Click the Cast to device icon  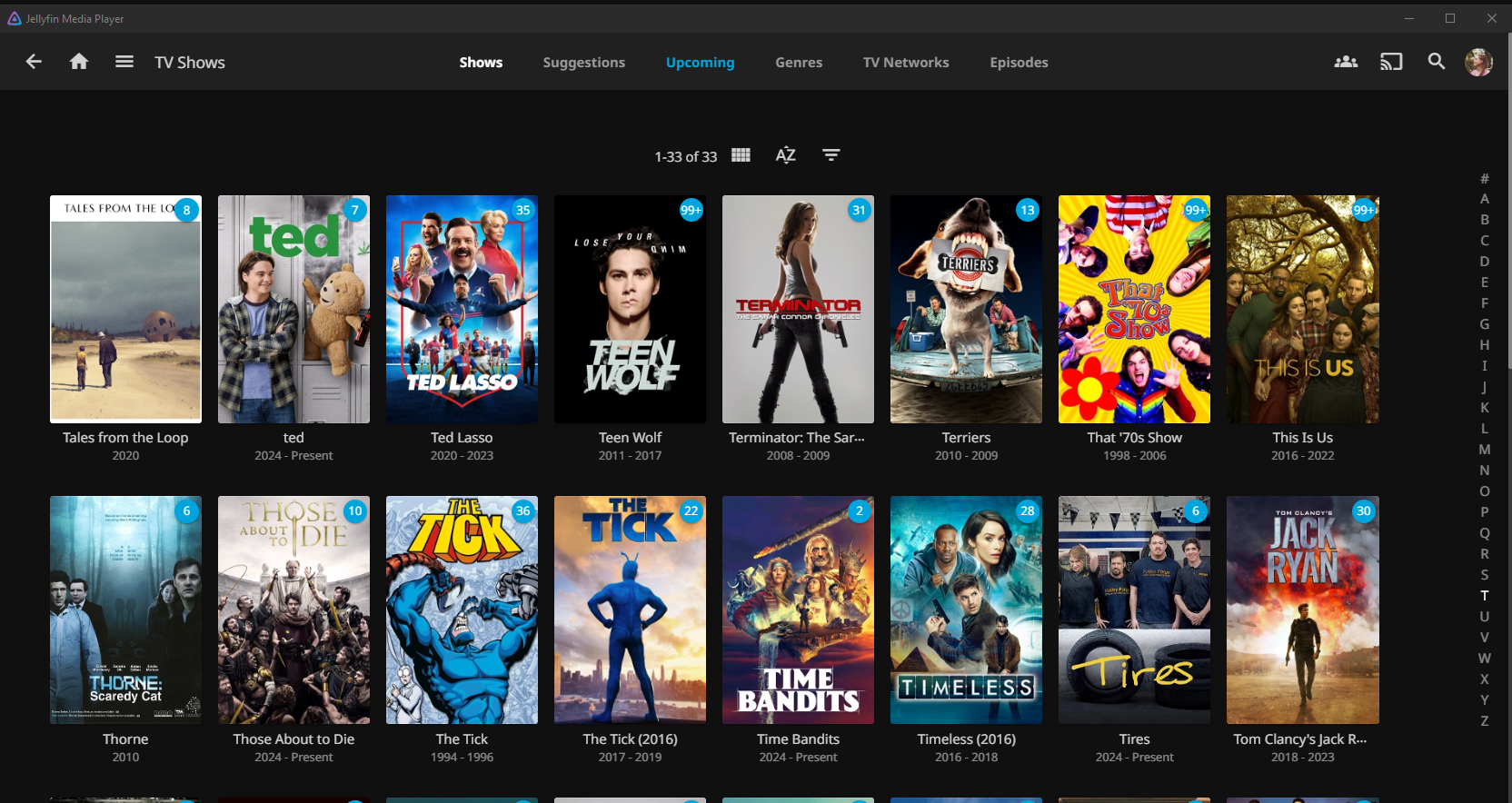[1390, 62]
